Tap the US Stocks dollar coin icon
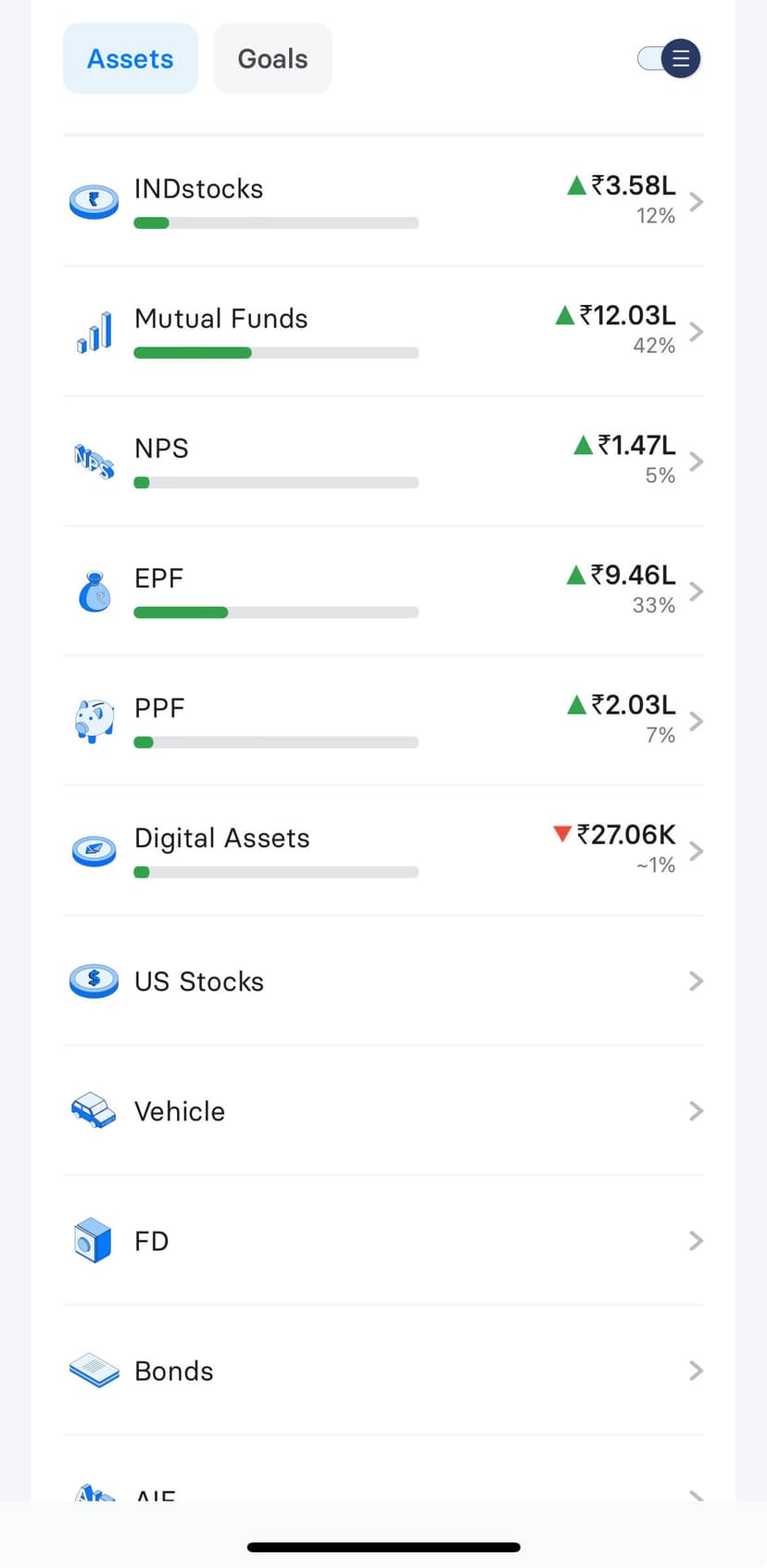767x1568 pixels. (x=94, y=980)
